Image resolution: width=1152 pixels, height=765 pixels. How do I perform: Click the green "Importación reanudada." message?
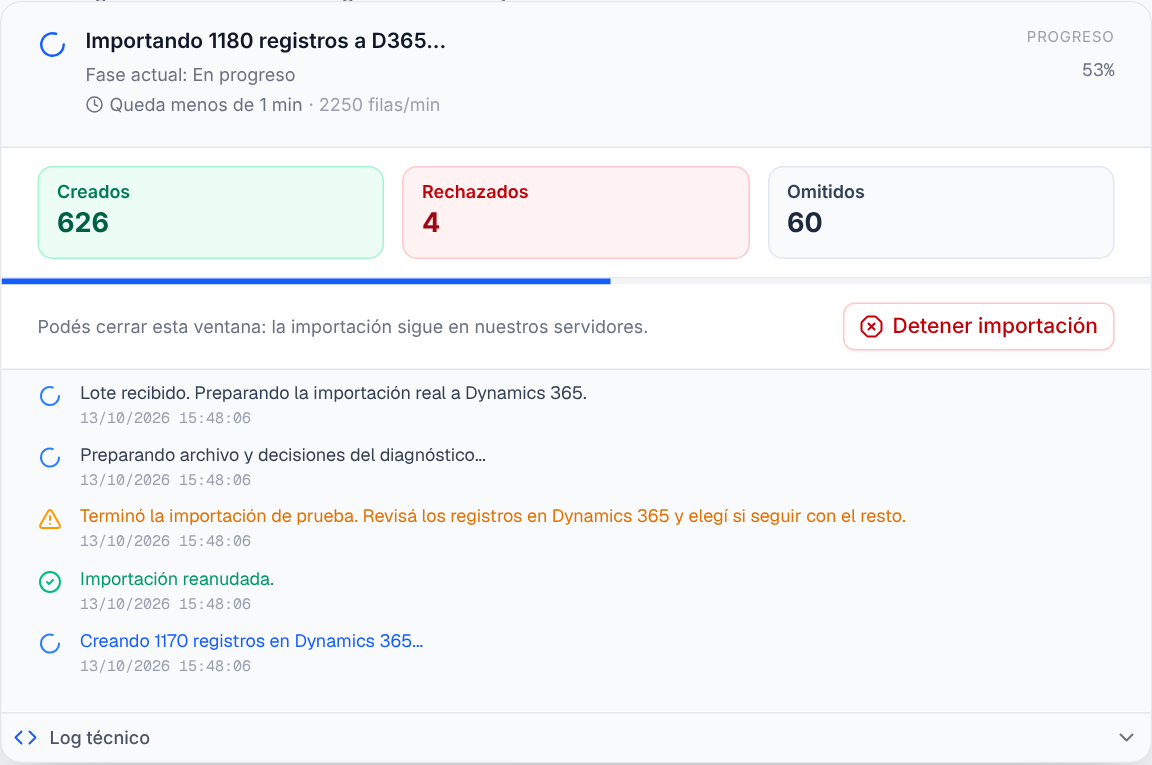[177, 579]
